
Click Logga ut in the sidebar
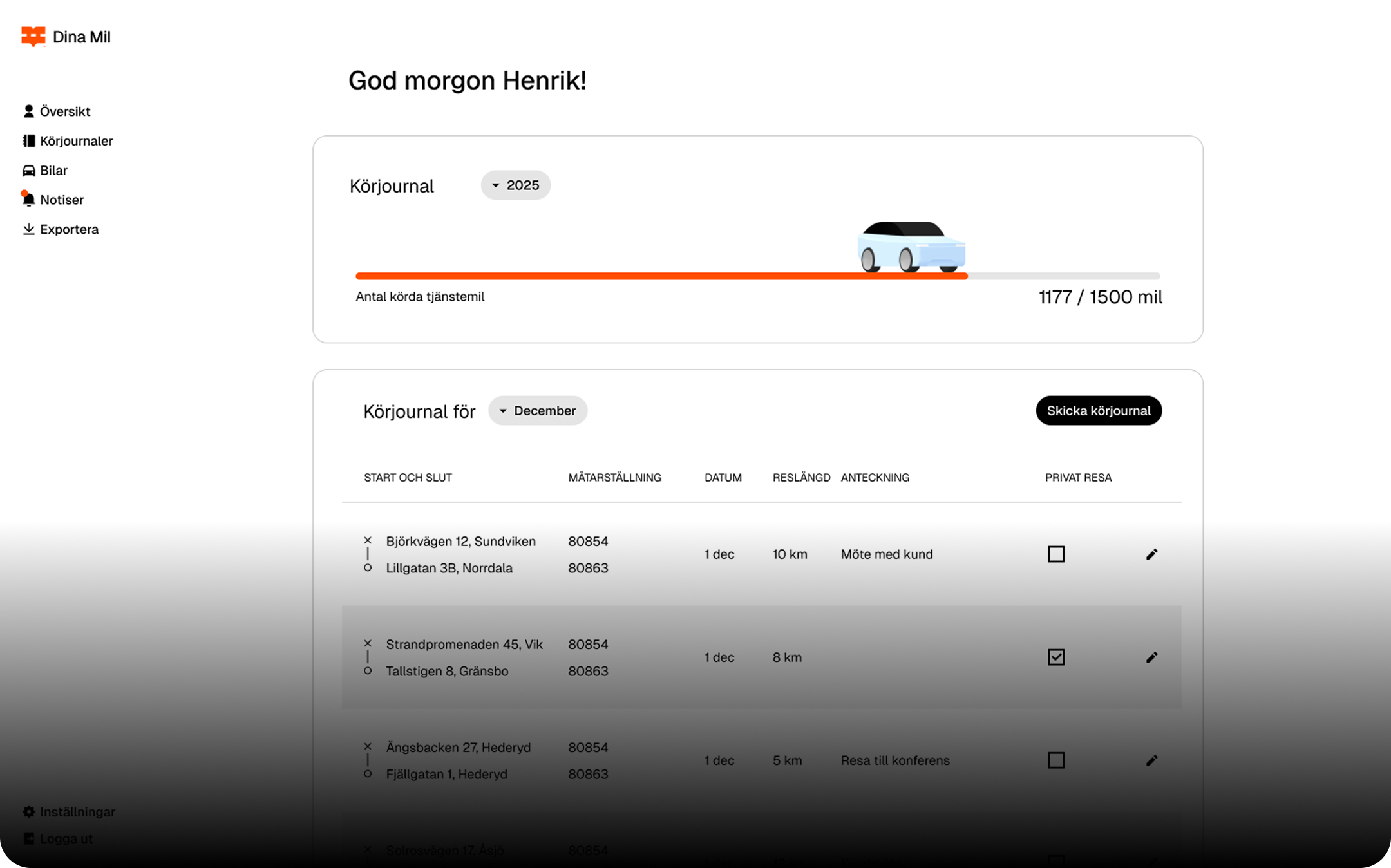coord(66,838)
